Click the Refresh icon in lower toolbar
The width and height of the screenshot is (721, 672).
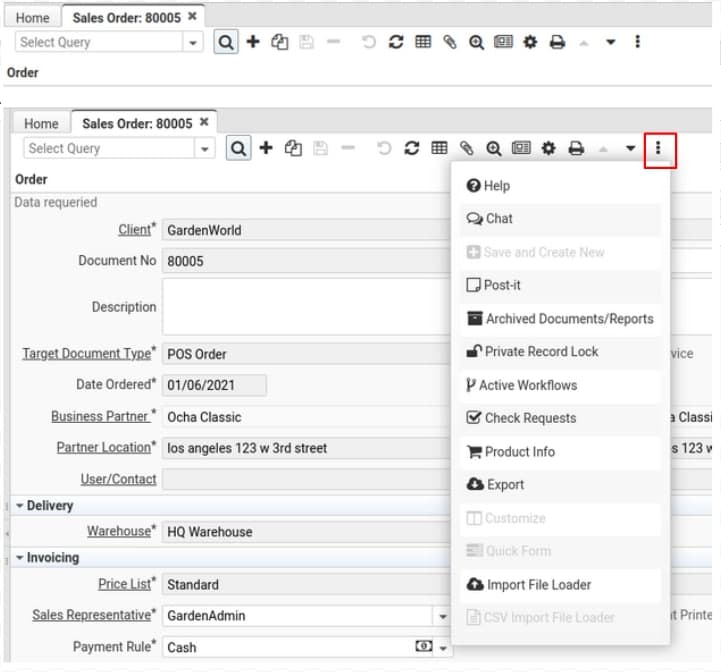point(411,148)
